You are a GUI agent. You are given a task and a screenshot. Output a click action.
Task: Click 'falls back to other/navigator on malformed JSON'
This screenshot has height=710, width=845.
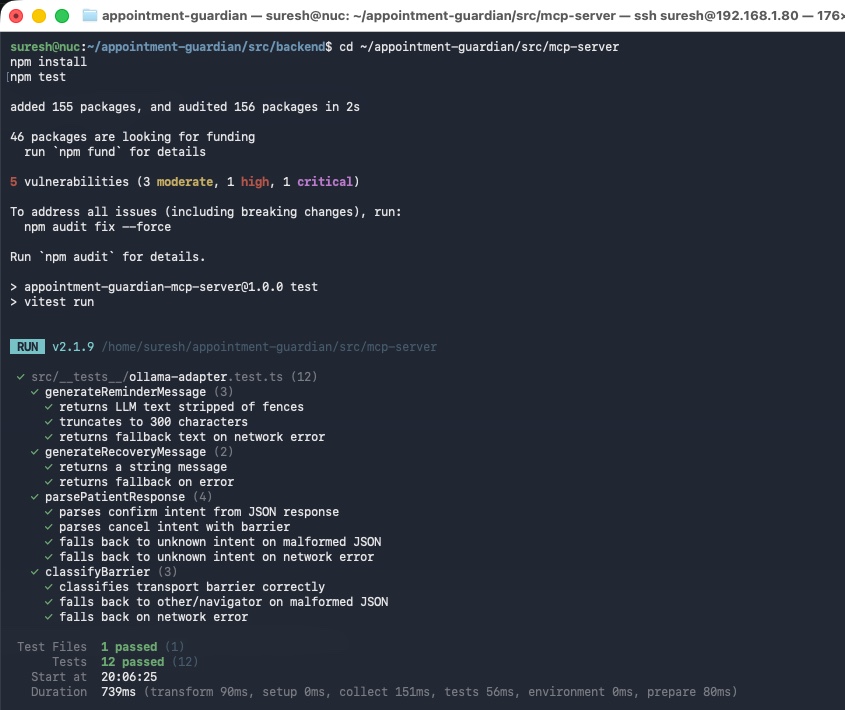coord(224,602)
